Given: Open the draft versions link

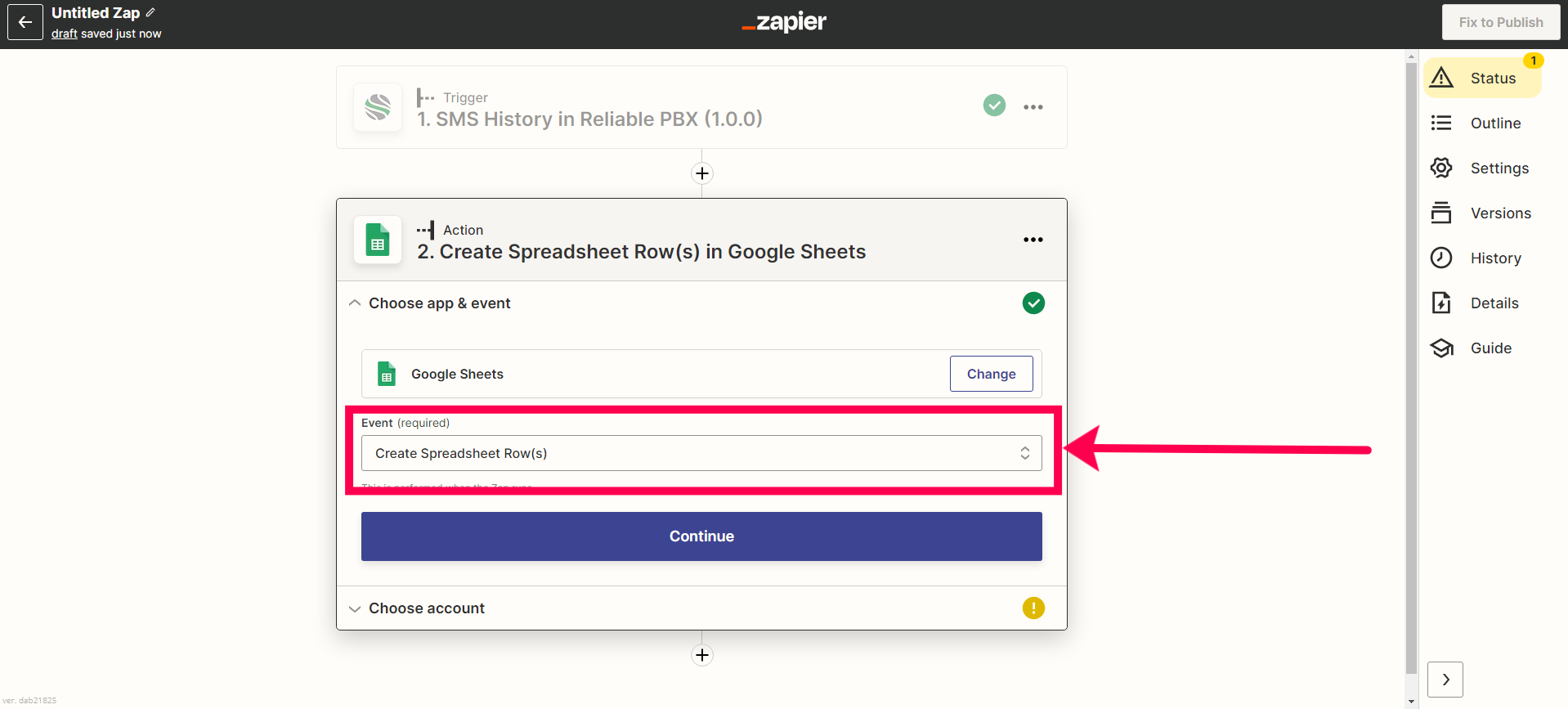Looking at the screenshot, I should (x=65, y=34).
